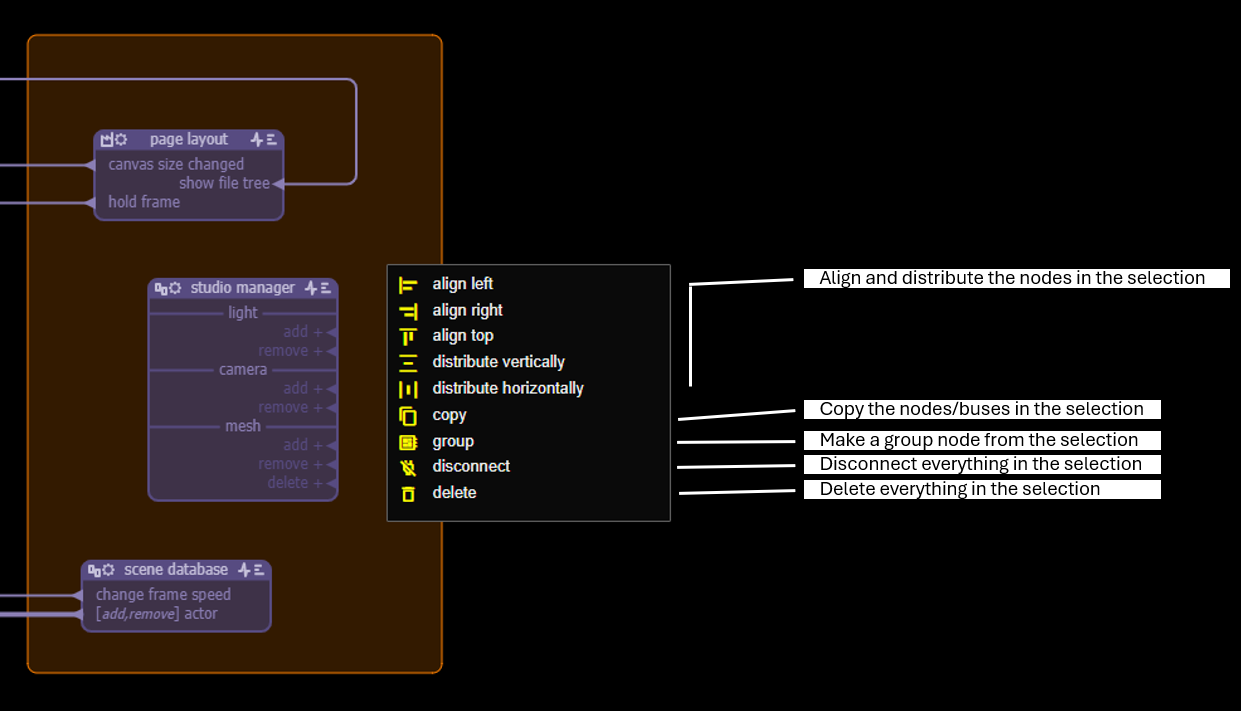
Task: Click the list icon on scene database header
Action: tap(259, 570)
